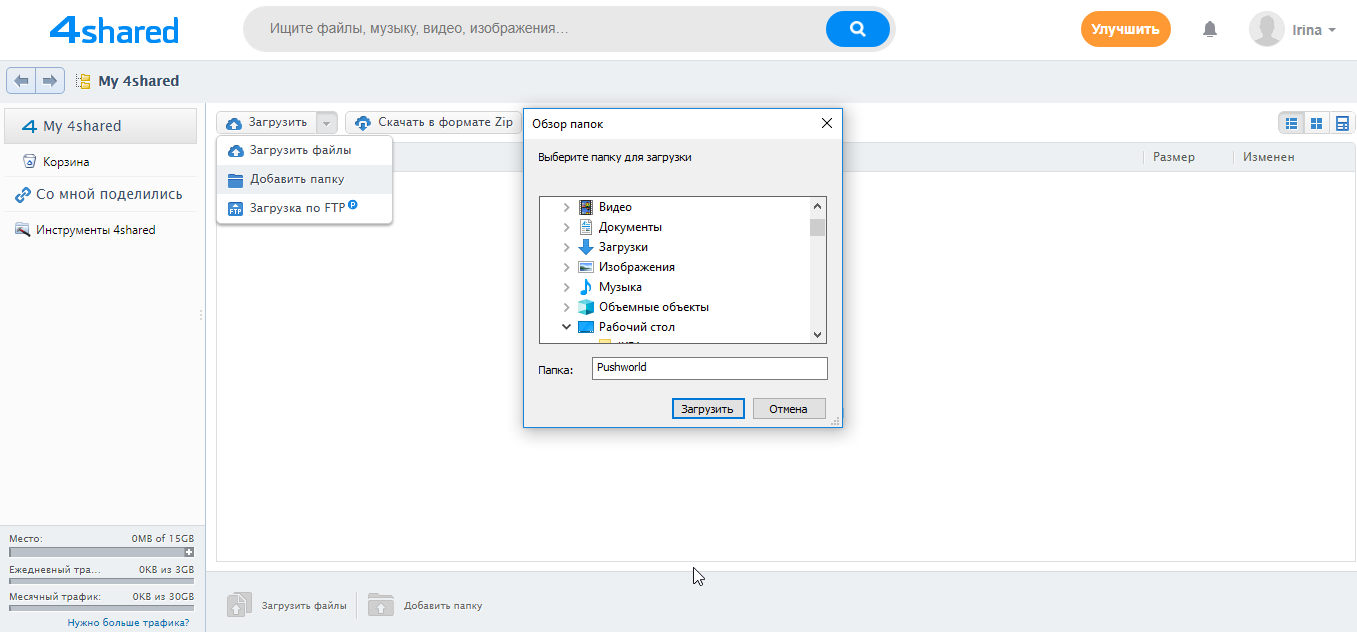Screen dimensions: 1357x632
Task: Expand the Изображения tree node
Action: tap(566, 267)
